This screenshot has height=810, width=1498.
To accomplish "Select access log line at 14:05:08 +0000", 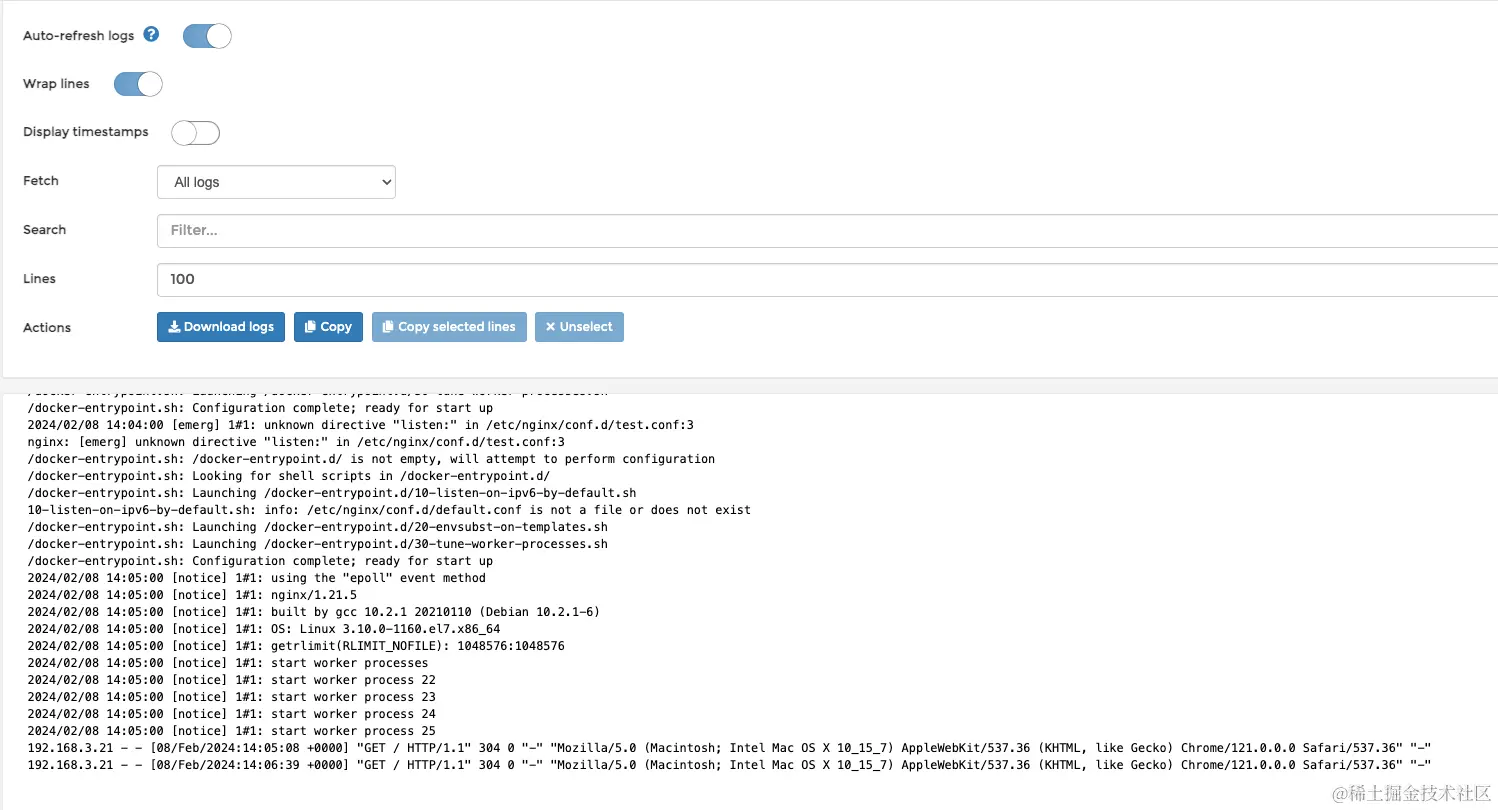I will [x=729, y=748].
